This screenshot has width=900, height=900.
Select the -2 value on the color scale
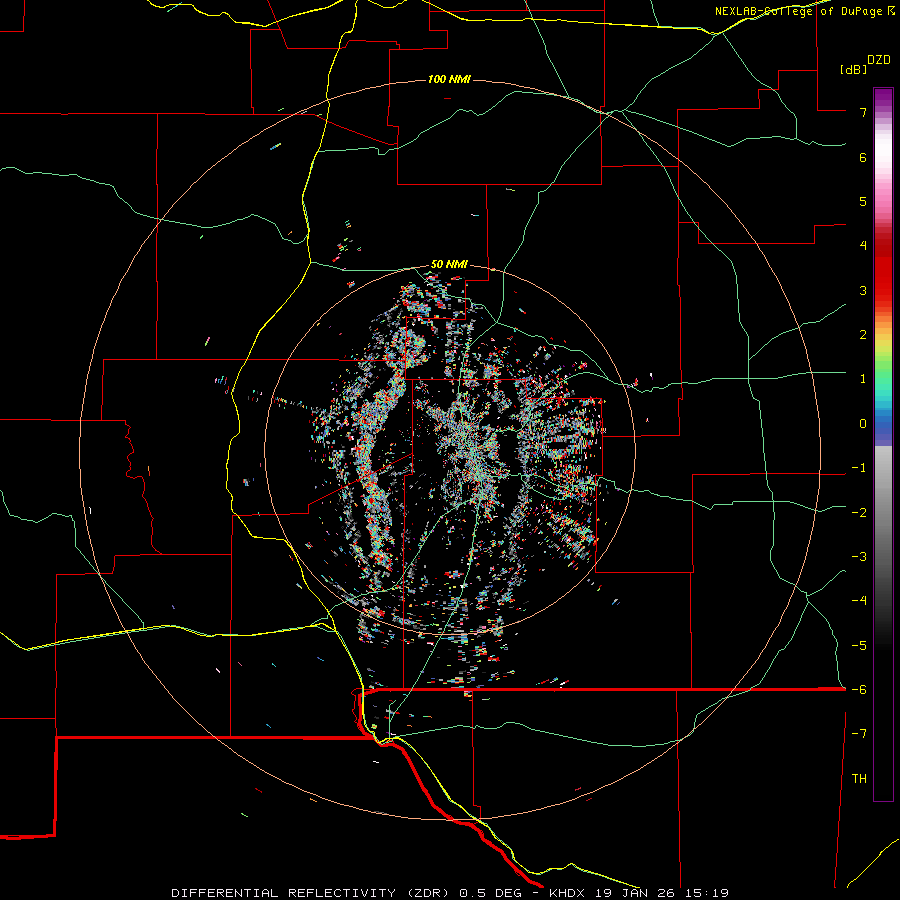pos(859,513)
